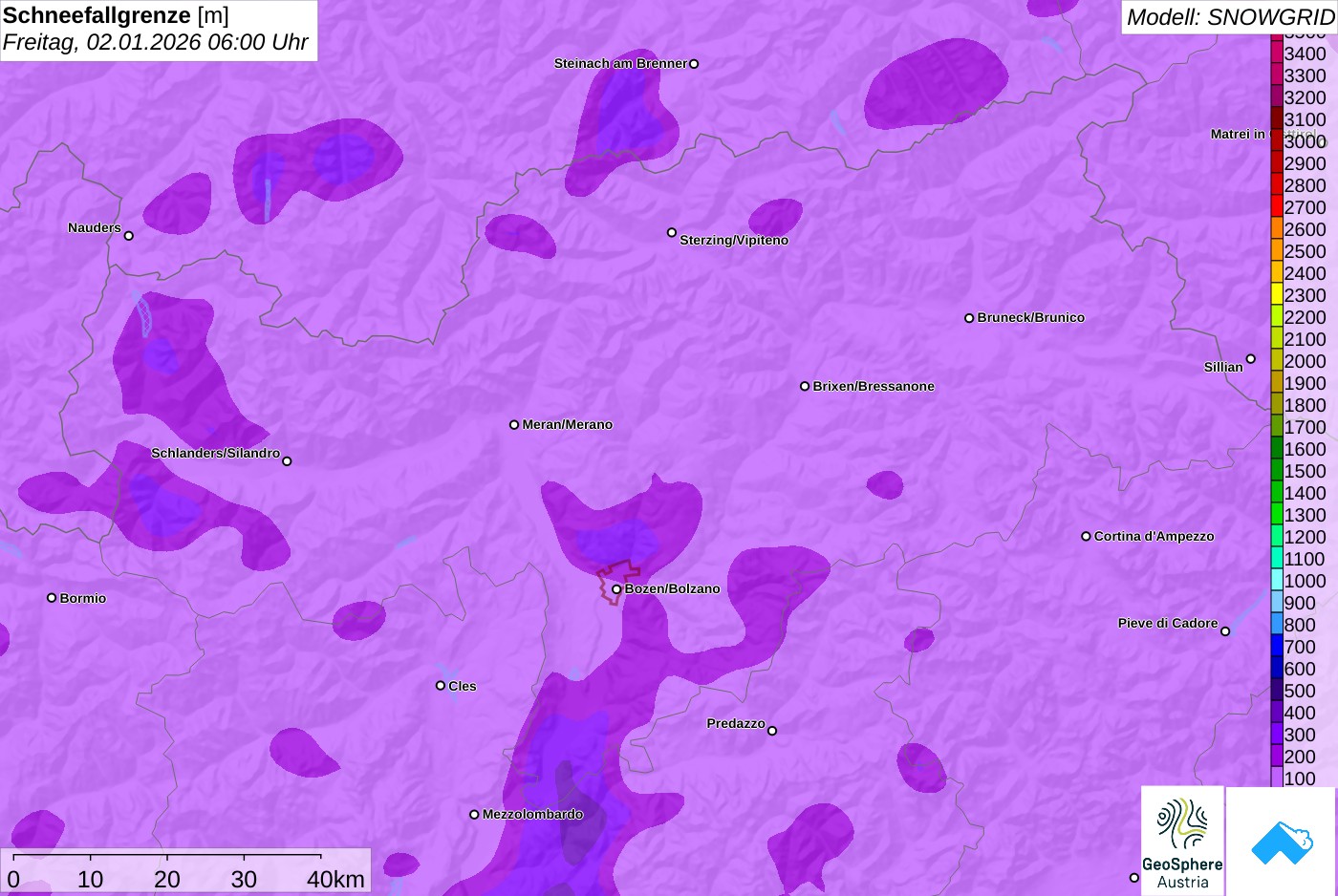Click the Bozen/Bolzano label text
The height and width of the screenshot is (896, 1338).
673,588
